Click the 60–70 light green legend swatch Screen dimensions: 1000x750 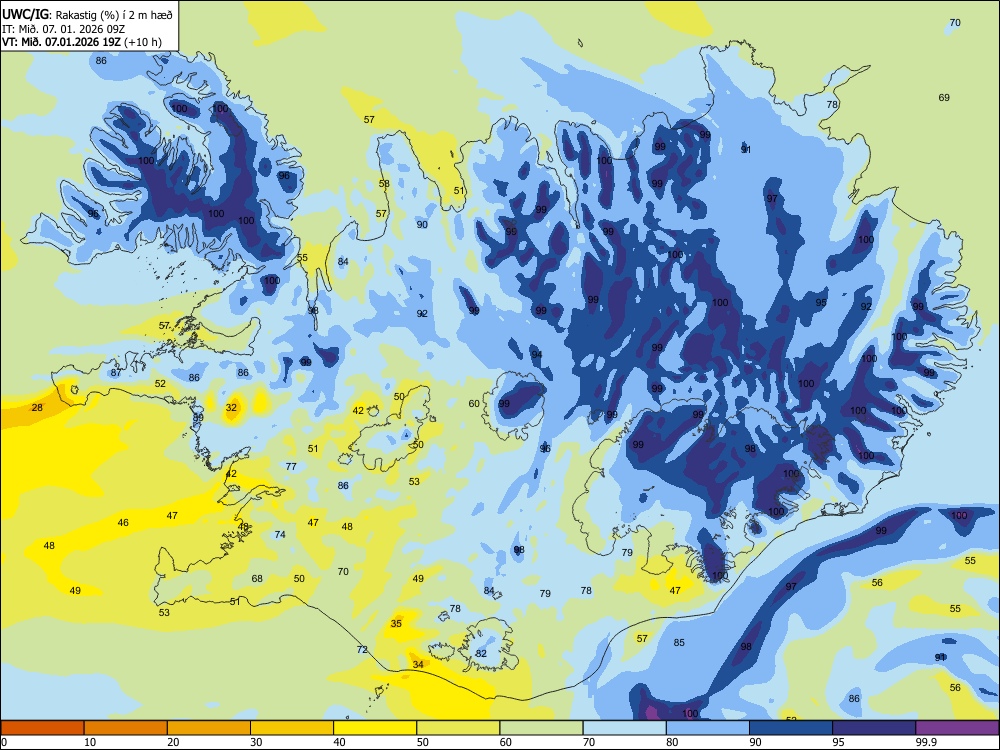point(541,728)
